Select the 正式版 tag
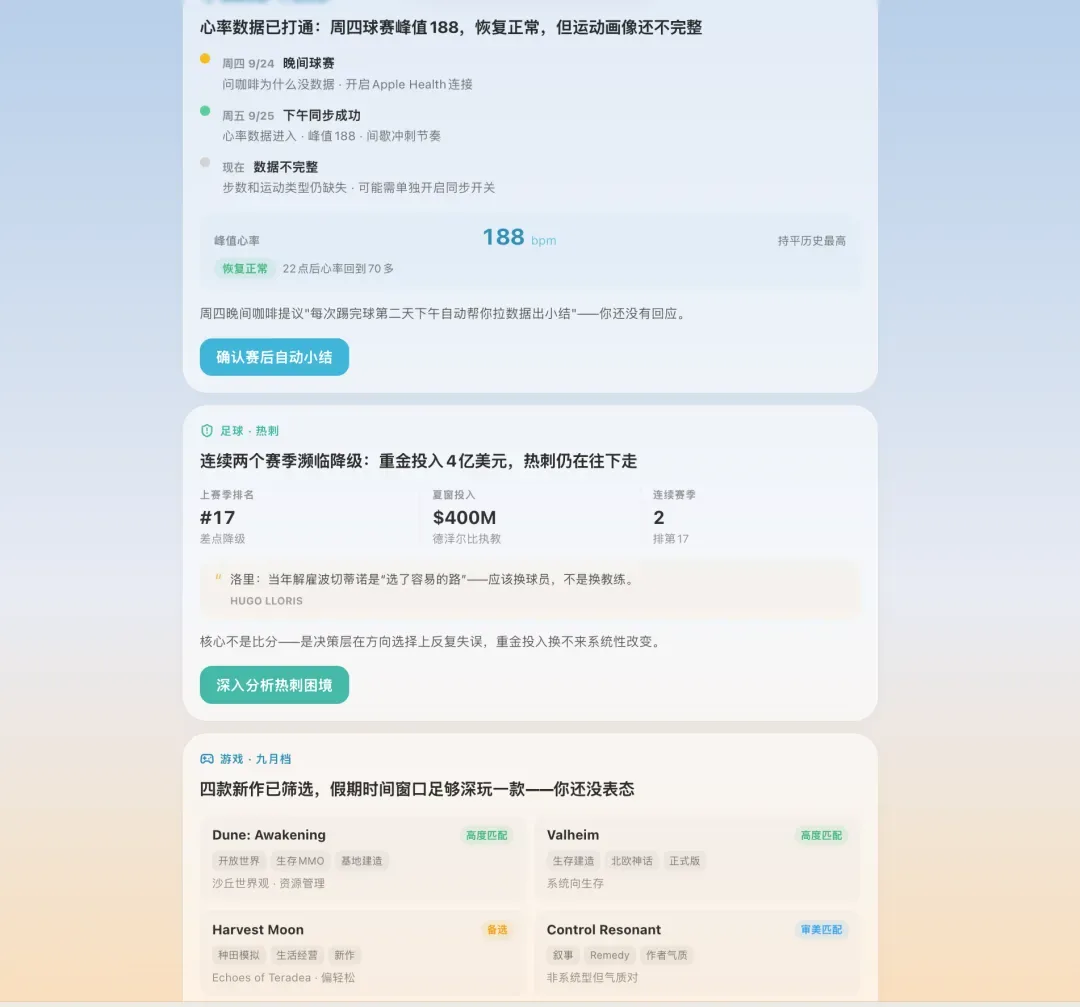 pos(685,860)
